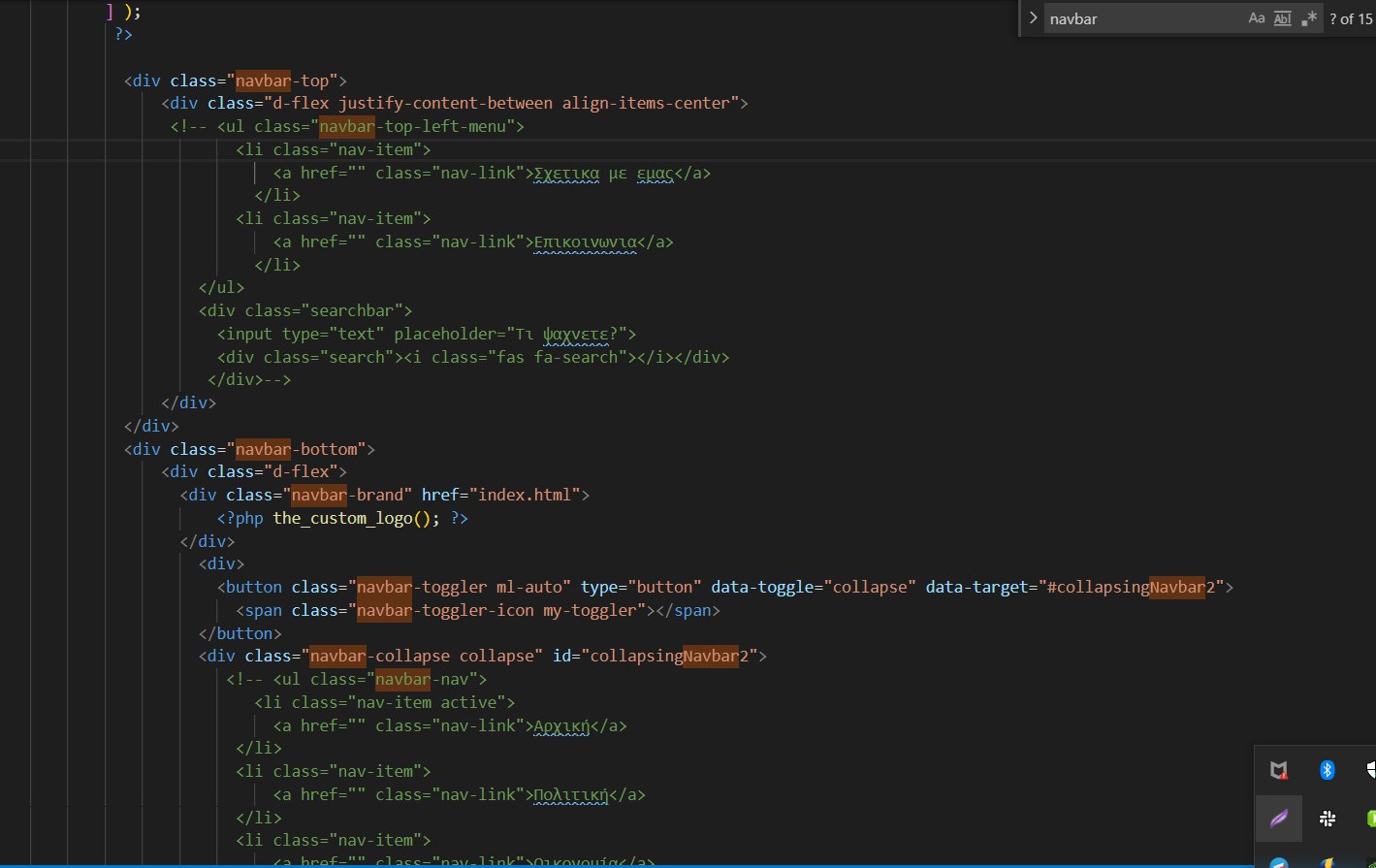The height and width of the screenshot is (868, 1376).
Task: Click "justify-content-between" in the d-flex line
Action: tap(447, 103)
